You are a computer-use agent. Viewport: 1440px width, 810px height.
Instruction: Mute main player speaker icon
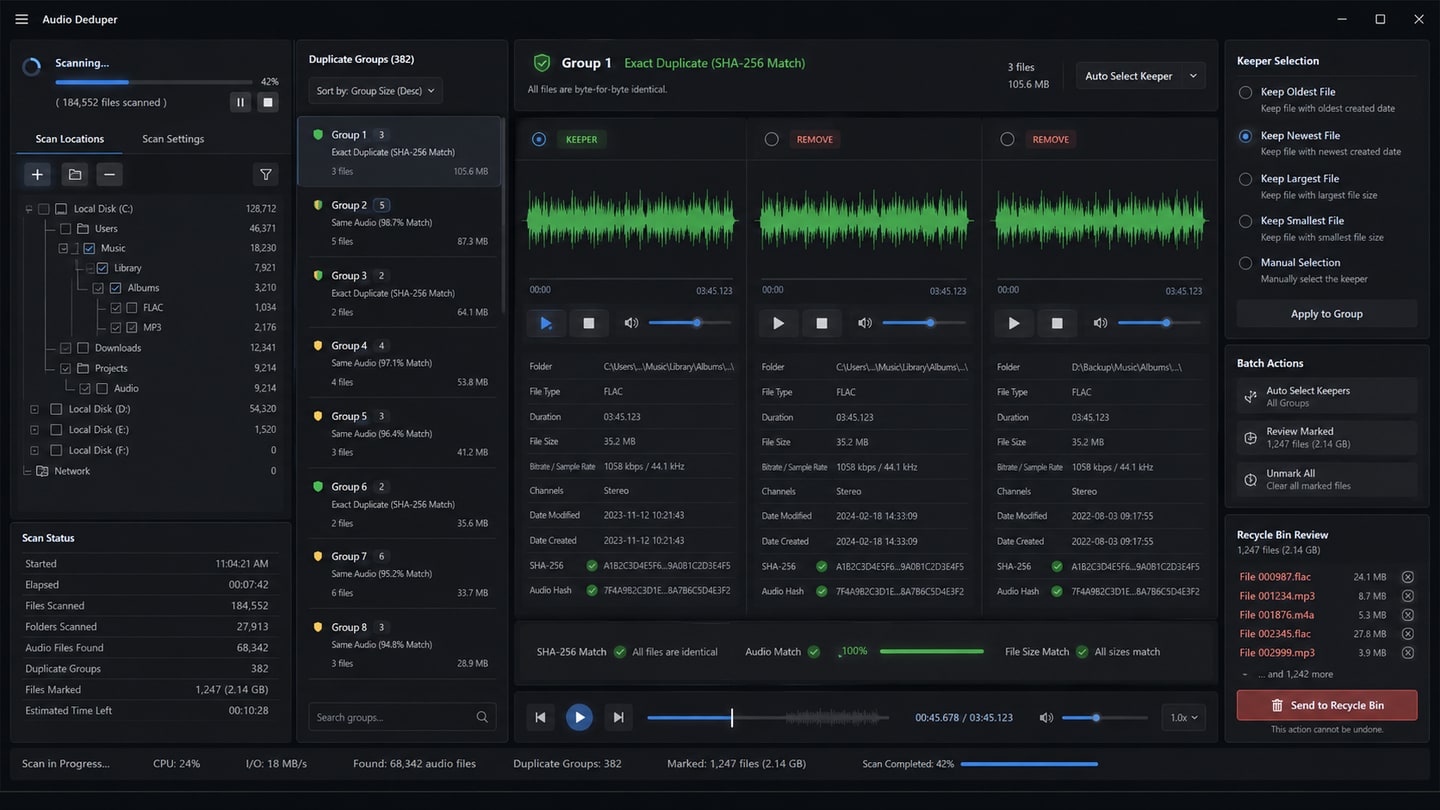click(1046, 717)
